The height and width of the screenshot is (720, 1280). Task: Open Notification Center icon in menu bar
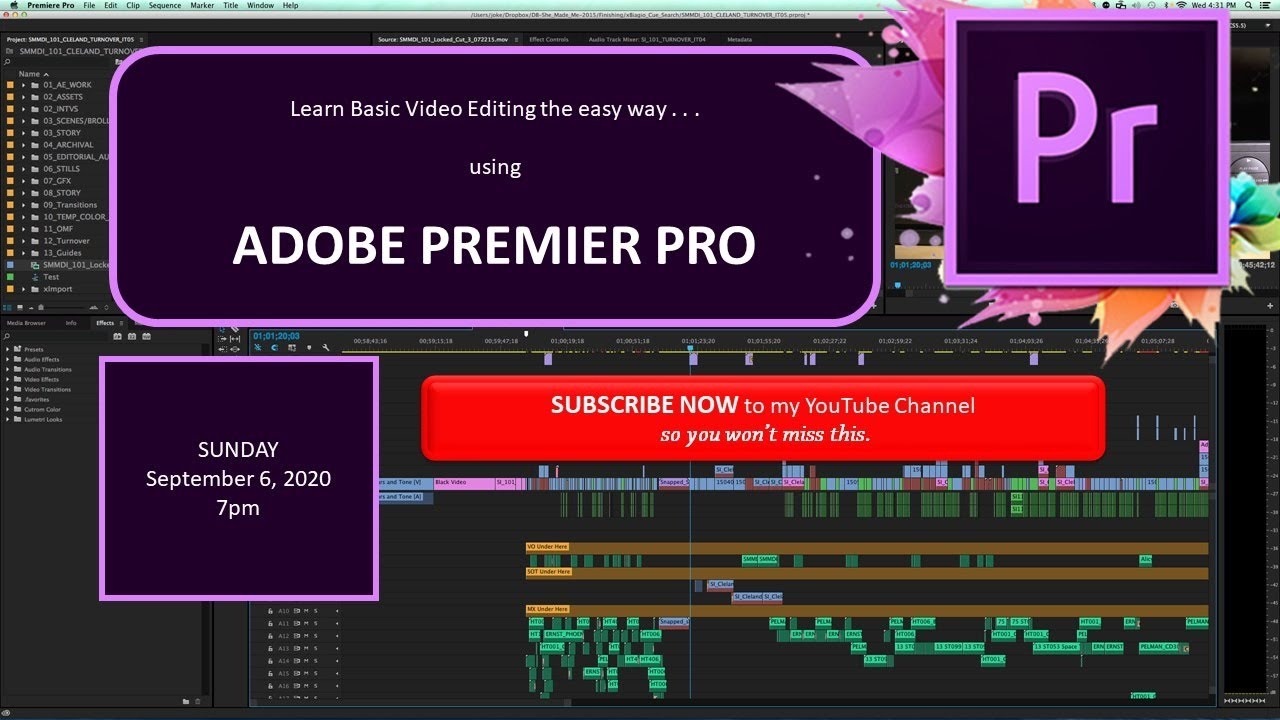pyautogui.click(x=1264, y=5)
